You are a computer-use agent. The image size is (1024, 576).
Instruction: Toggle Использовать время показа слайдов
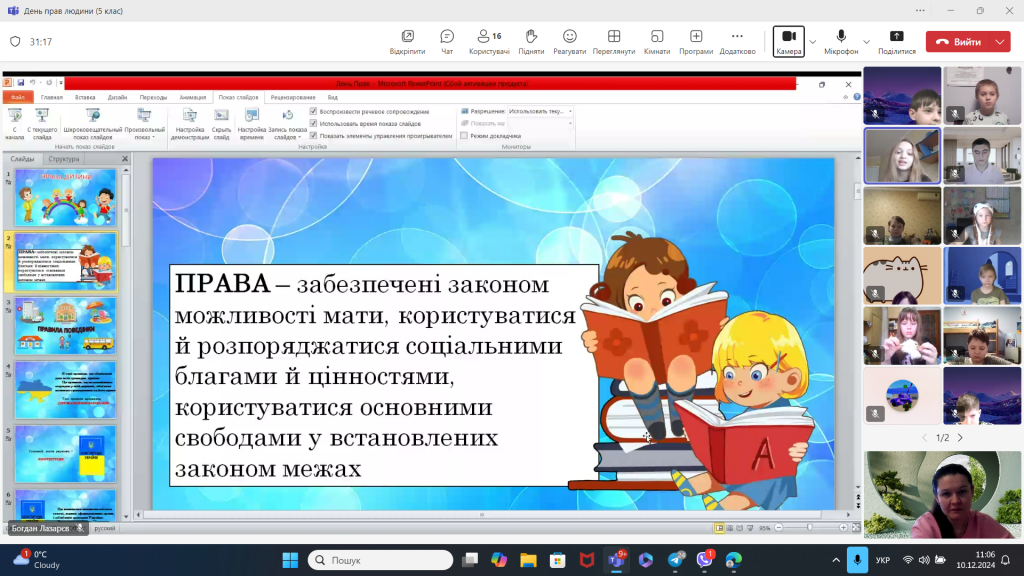(x=314, y=123)
